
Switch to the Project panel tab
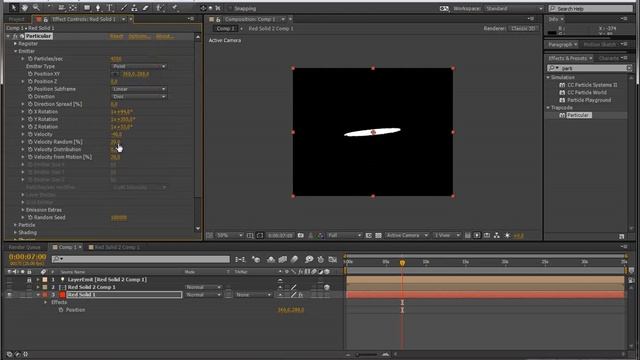tap(17, 19)
